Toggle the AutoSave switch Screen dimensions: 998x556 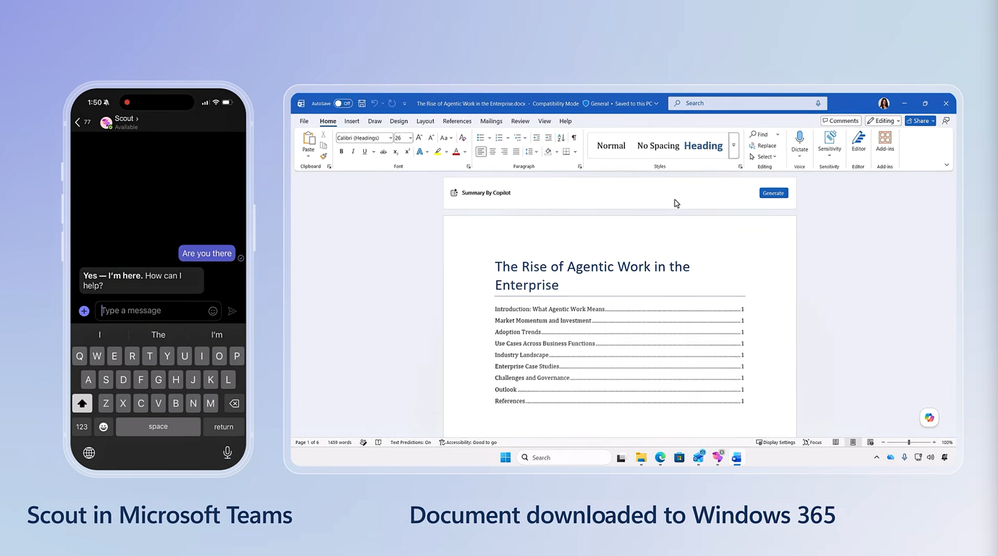coord(343,103)
